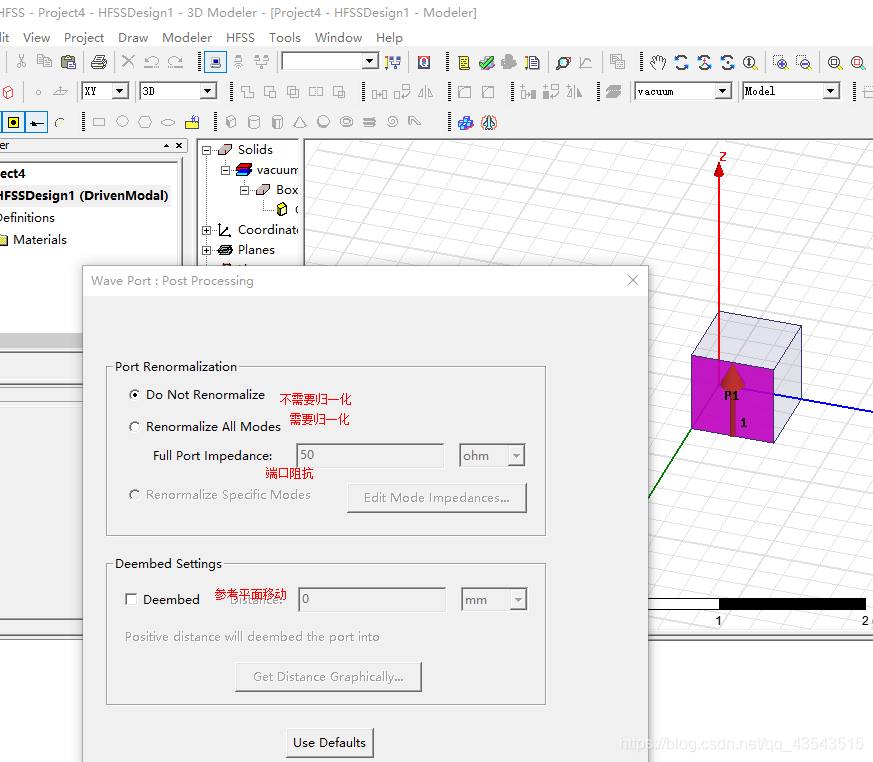Click the Copy toolbar icon
The image size is (873, 762).
pyautogui.click(x=45, y=61)
